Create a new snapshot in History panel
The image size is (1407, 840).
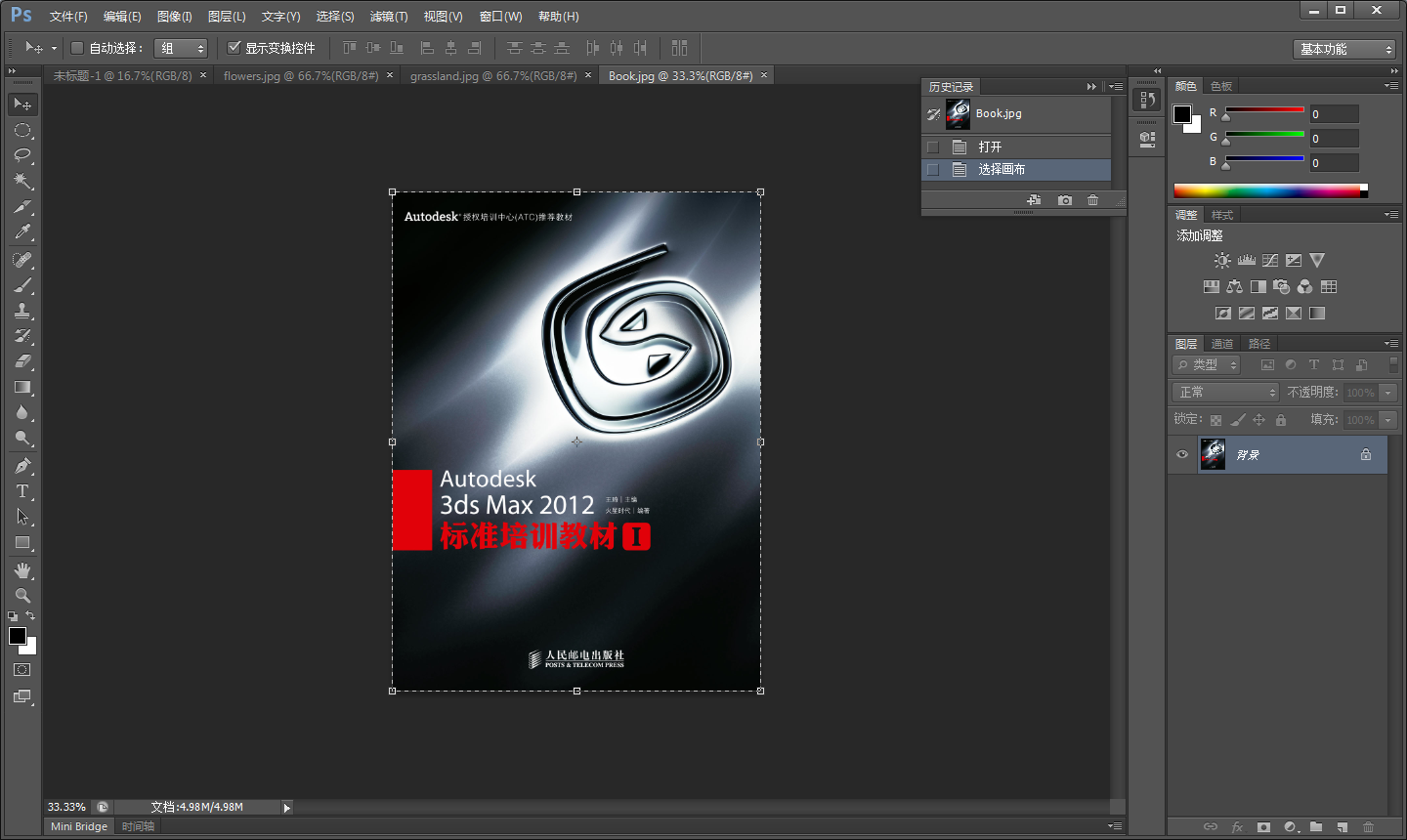pos(1065,200)
